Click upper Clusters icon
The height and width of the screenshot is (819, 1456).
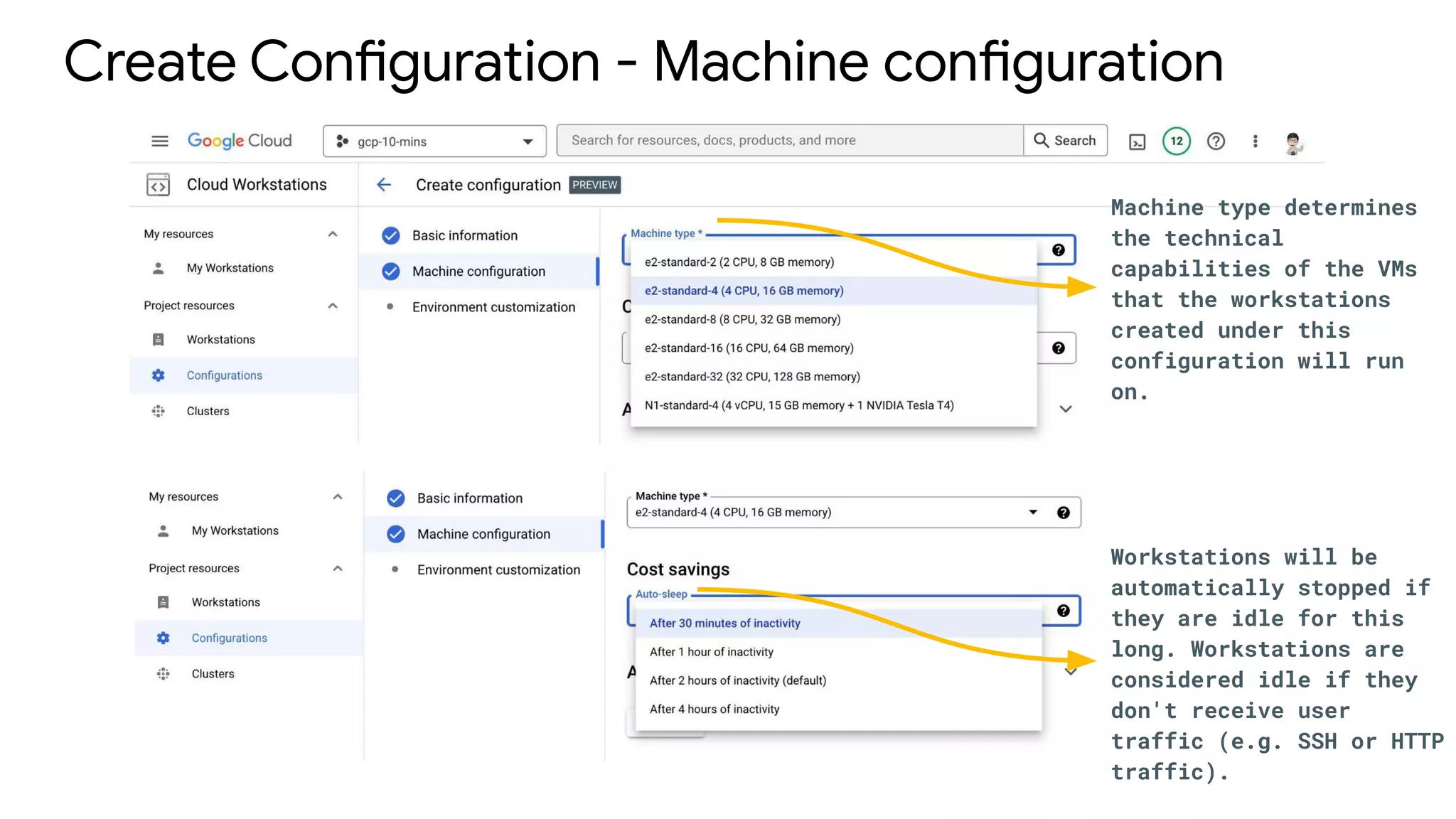pyautogui.click(x=159, y=411)
